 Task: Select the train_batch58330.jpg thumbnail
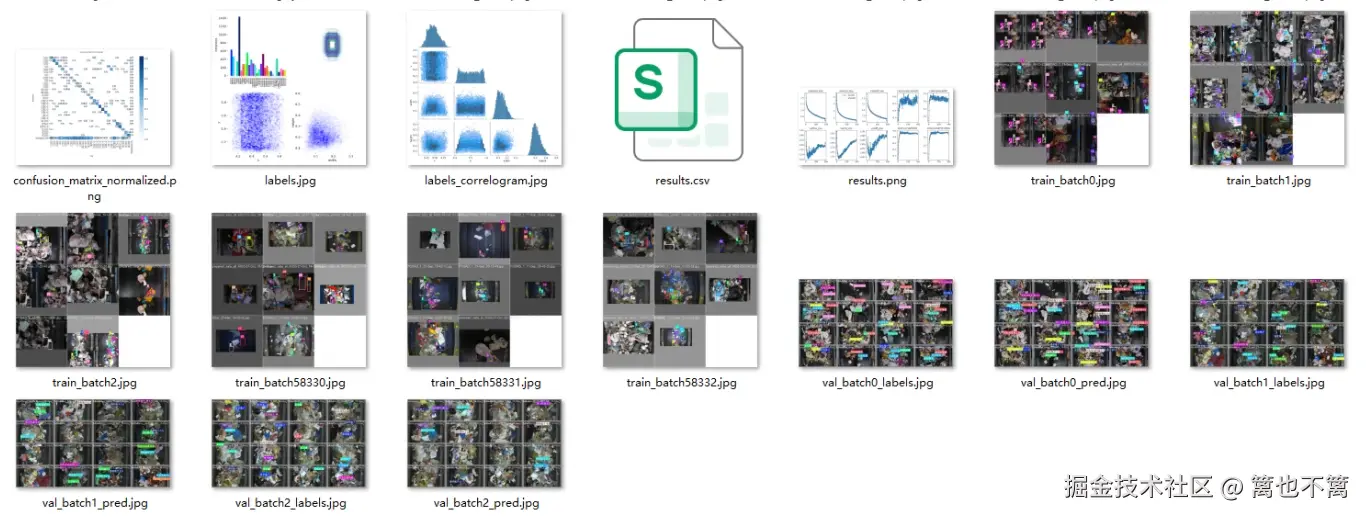coord(289,290)
